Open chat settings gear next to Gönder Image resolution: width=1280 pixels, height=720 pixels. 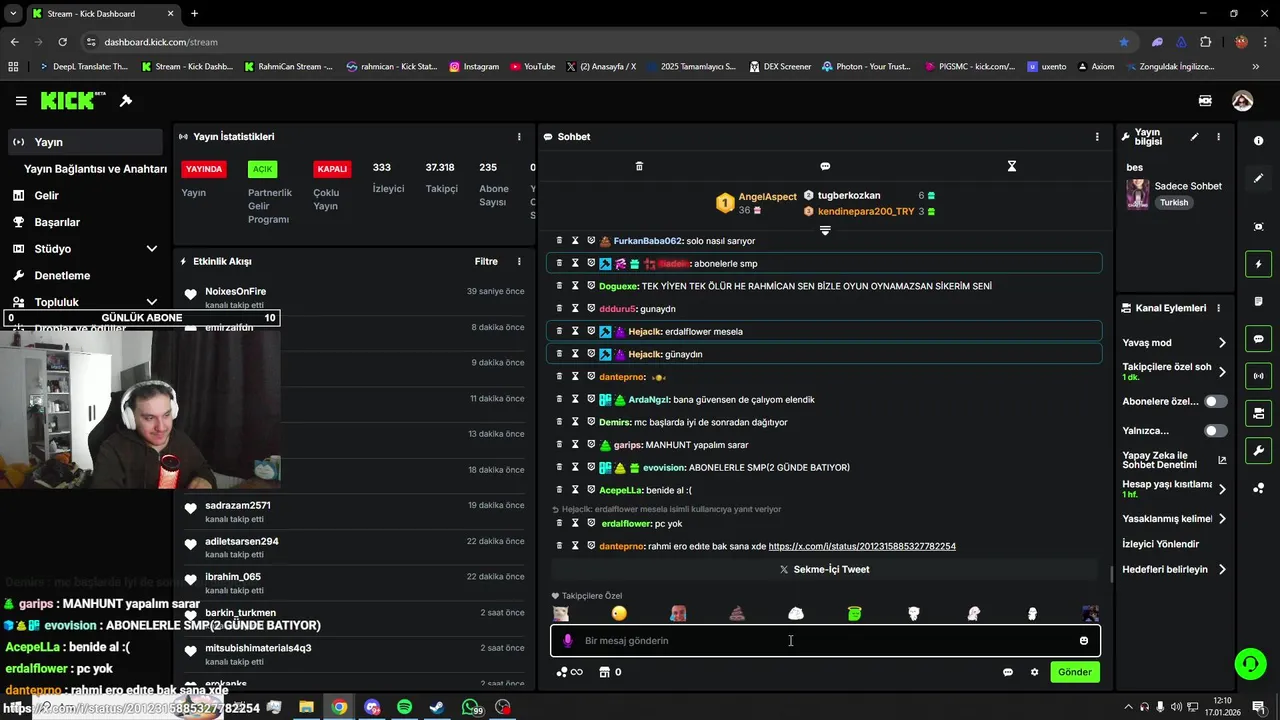click(1034, 672)
